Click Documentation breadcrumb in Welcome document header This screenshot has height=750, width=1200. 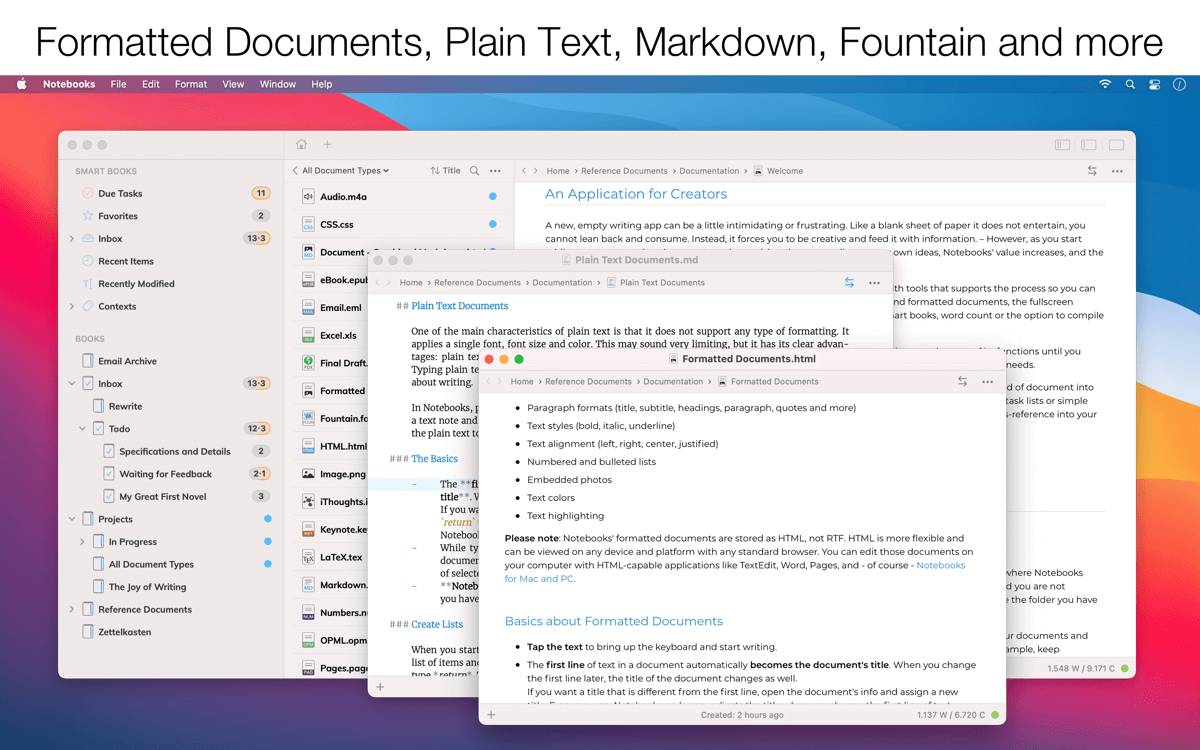[x=709, y=171]
